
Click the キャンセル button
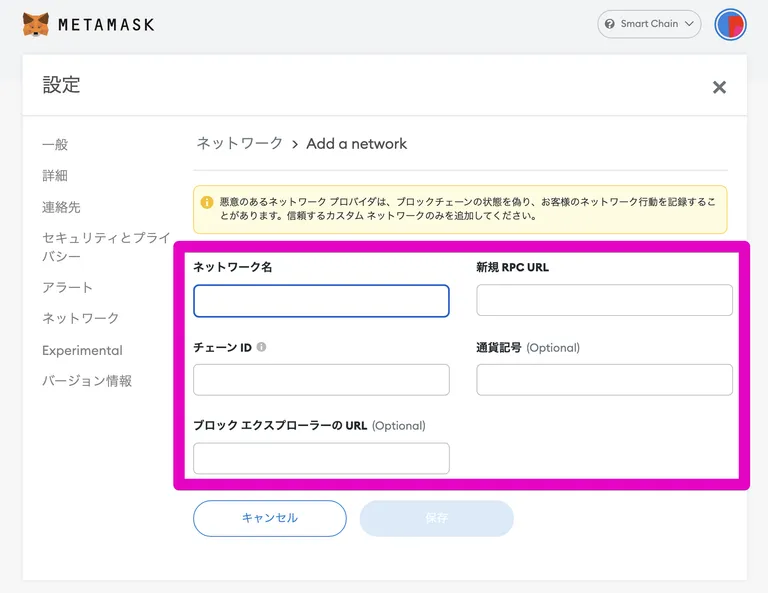pos(270,518)
